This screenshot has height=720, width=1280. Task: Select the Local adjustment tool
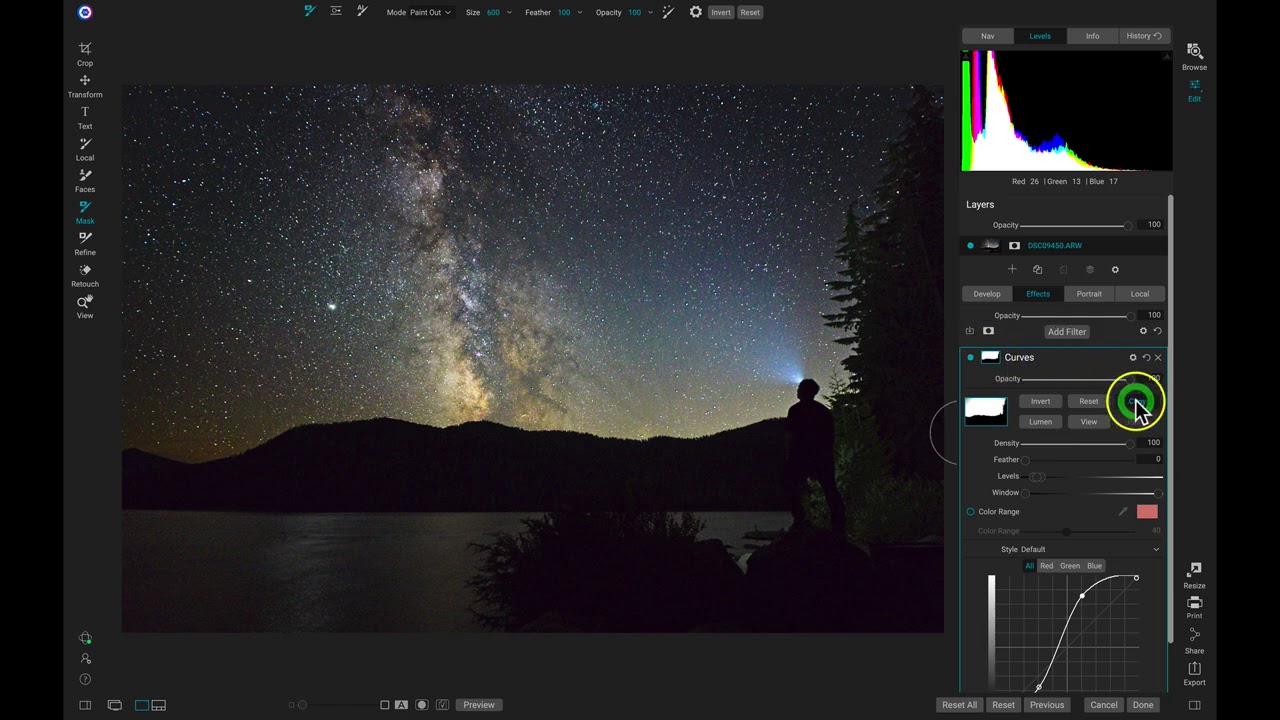click(85, 149)
